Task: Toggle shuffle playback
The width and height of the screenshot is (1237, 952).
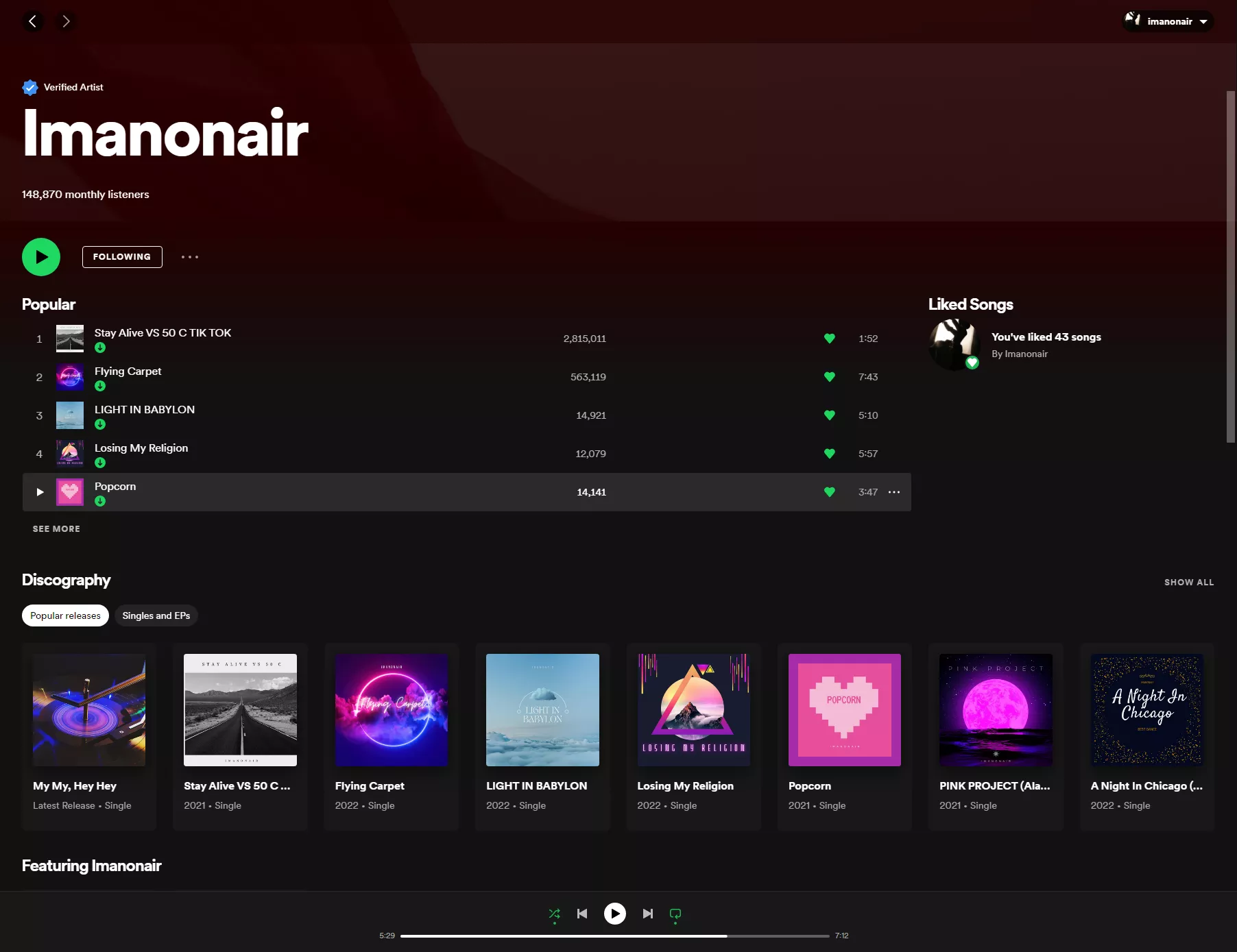Action: [555, 914]
